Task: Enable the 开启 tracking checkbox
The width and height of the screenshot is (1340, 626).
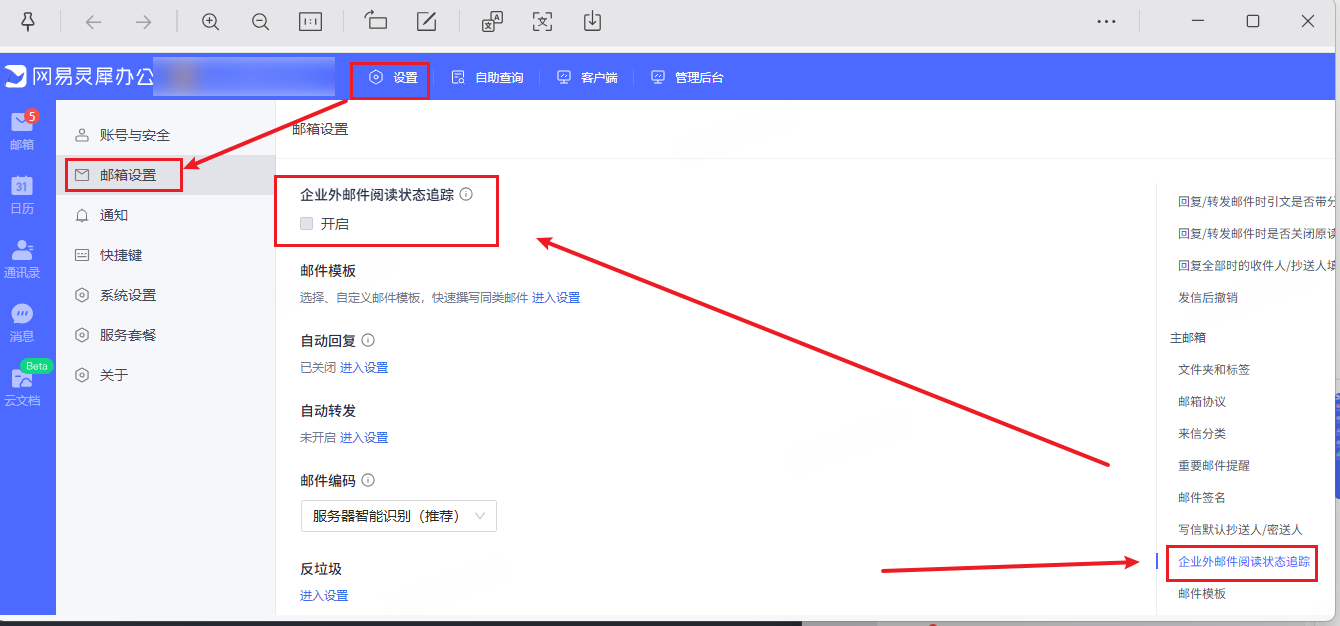Action: tap(307, 224)
